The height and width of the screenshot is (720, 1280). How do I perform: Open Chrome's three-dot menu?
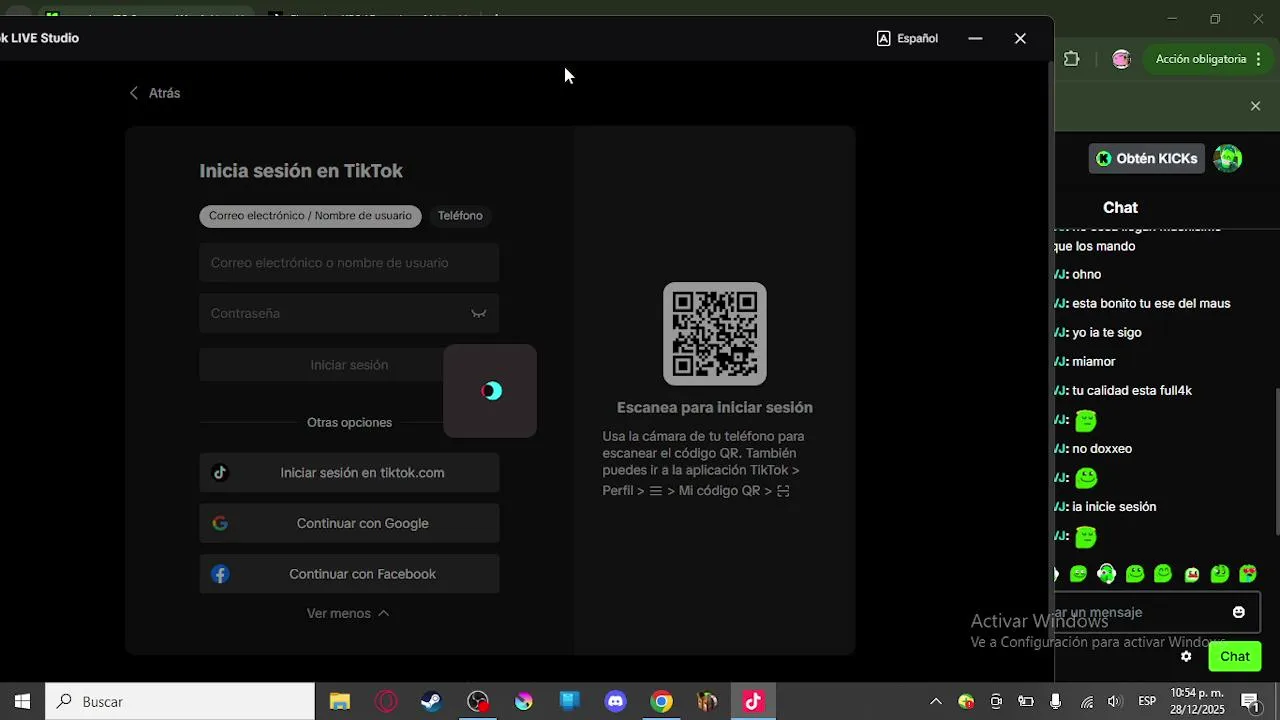(x=1259, y=59)
